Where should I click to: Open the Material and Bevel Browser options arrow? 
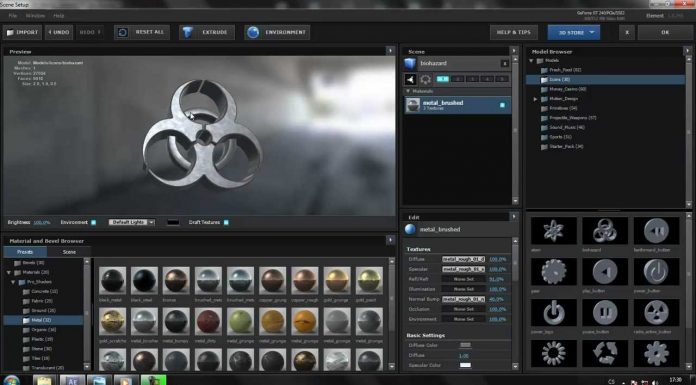[390, 240]
